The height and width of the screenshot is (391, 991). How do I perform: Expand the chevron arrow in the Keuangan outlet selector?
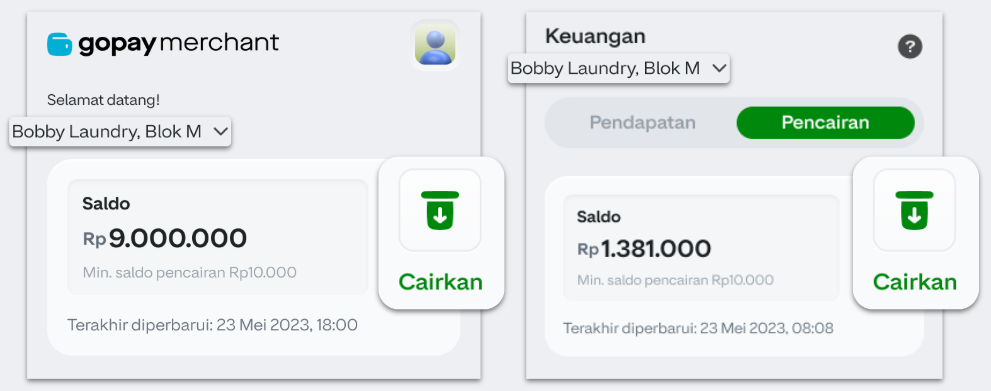(719, 68)
